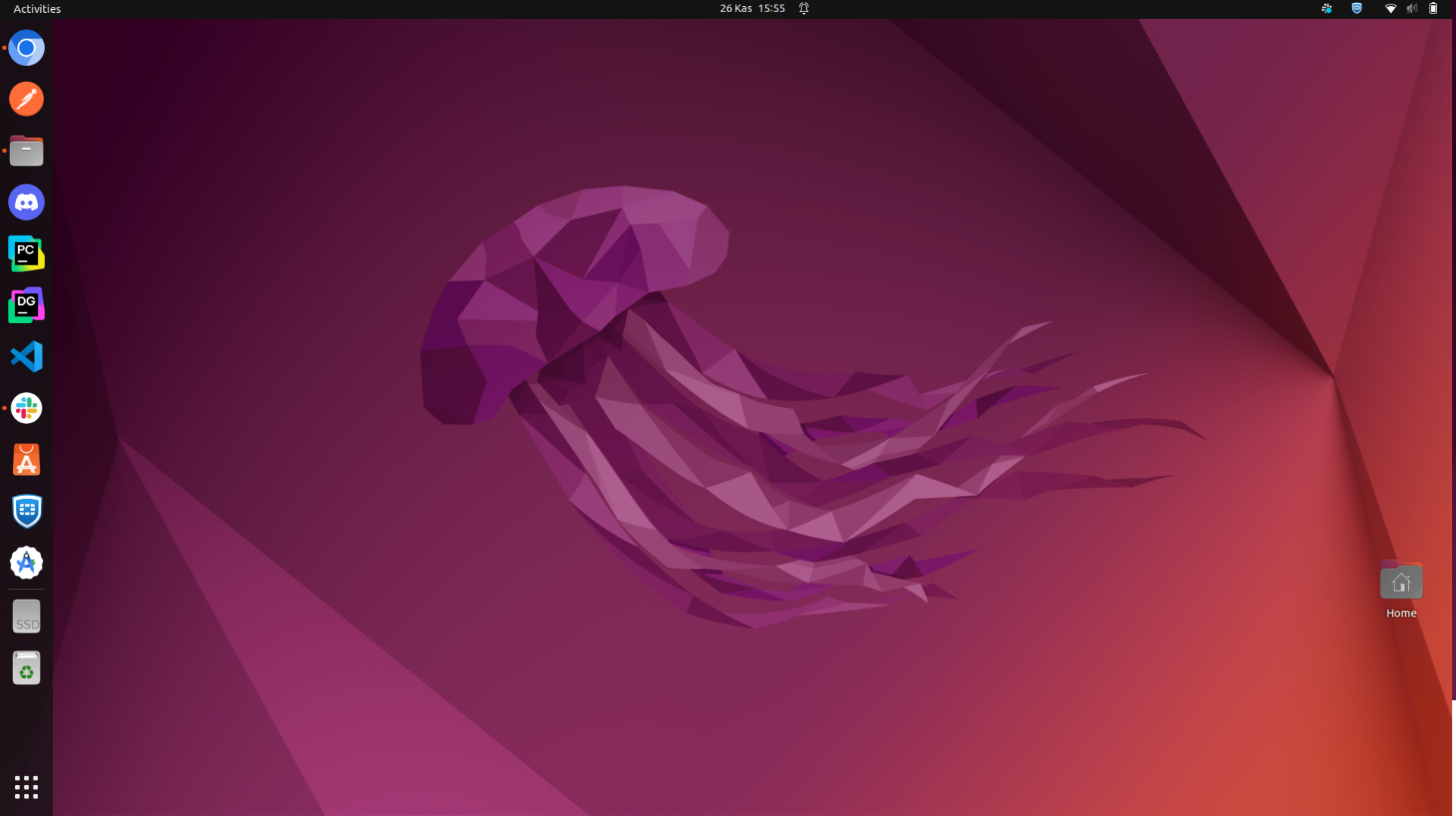Open the Trash from the dock

point(27,668)
